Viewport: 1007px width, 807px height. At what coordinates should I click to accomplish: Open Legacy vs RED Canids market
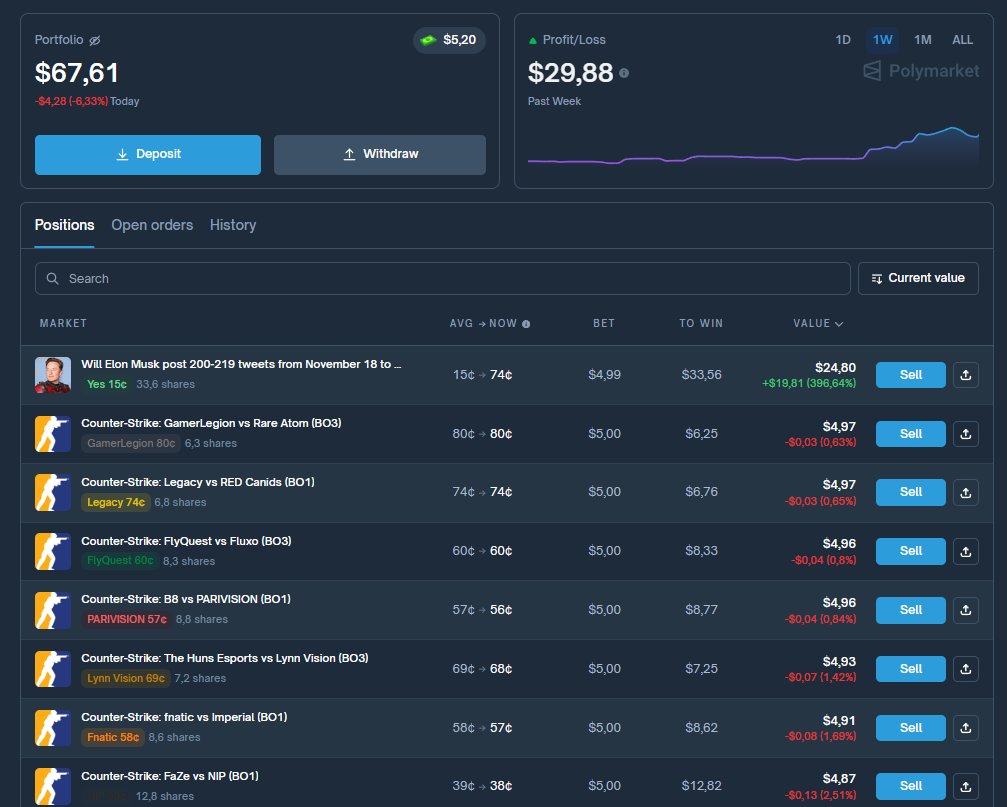pyautogui.click(x=198, y=482)
